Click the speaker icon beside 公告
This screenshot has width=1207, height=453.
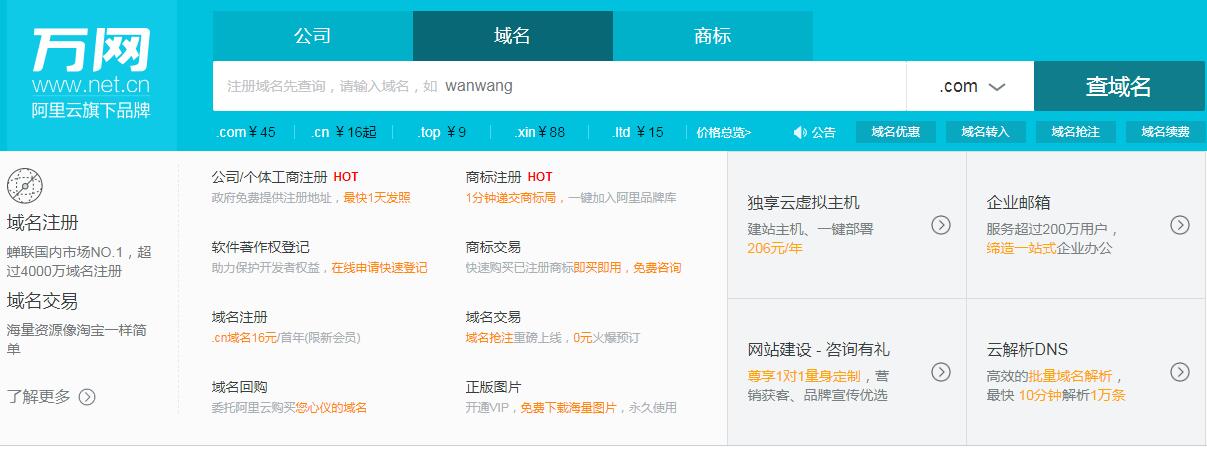point(799,132)
